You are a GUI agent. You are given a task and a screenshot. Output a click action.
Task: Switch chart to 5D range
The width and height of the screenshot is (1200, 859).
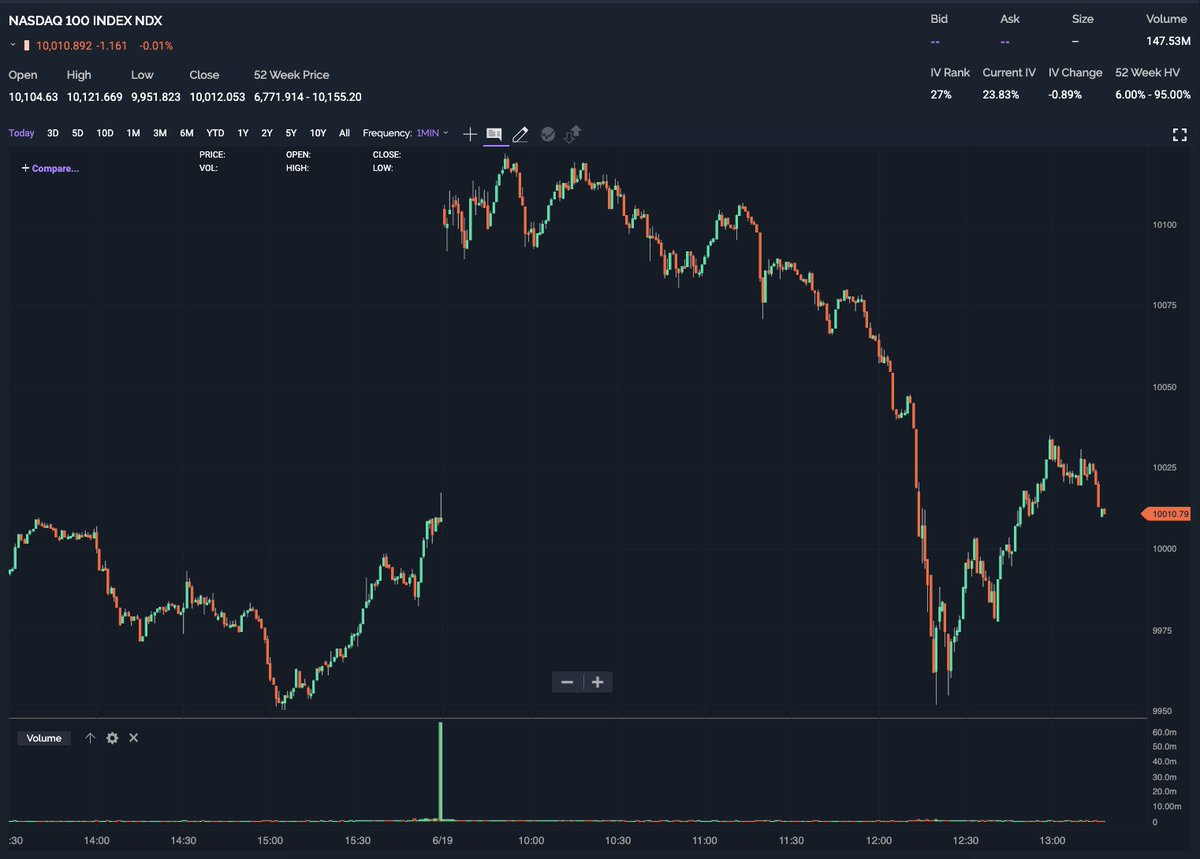[x=78, y=133]
